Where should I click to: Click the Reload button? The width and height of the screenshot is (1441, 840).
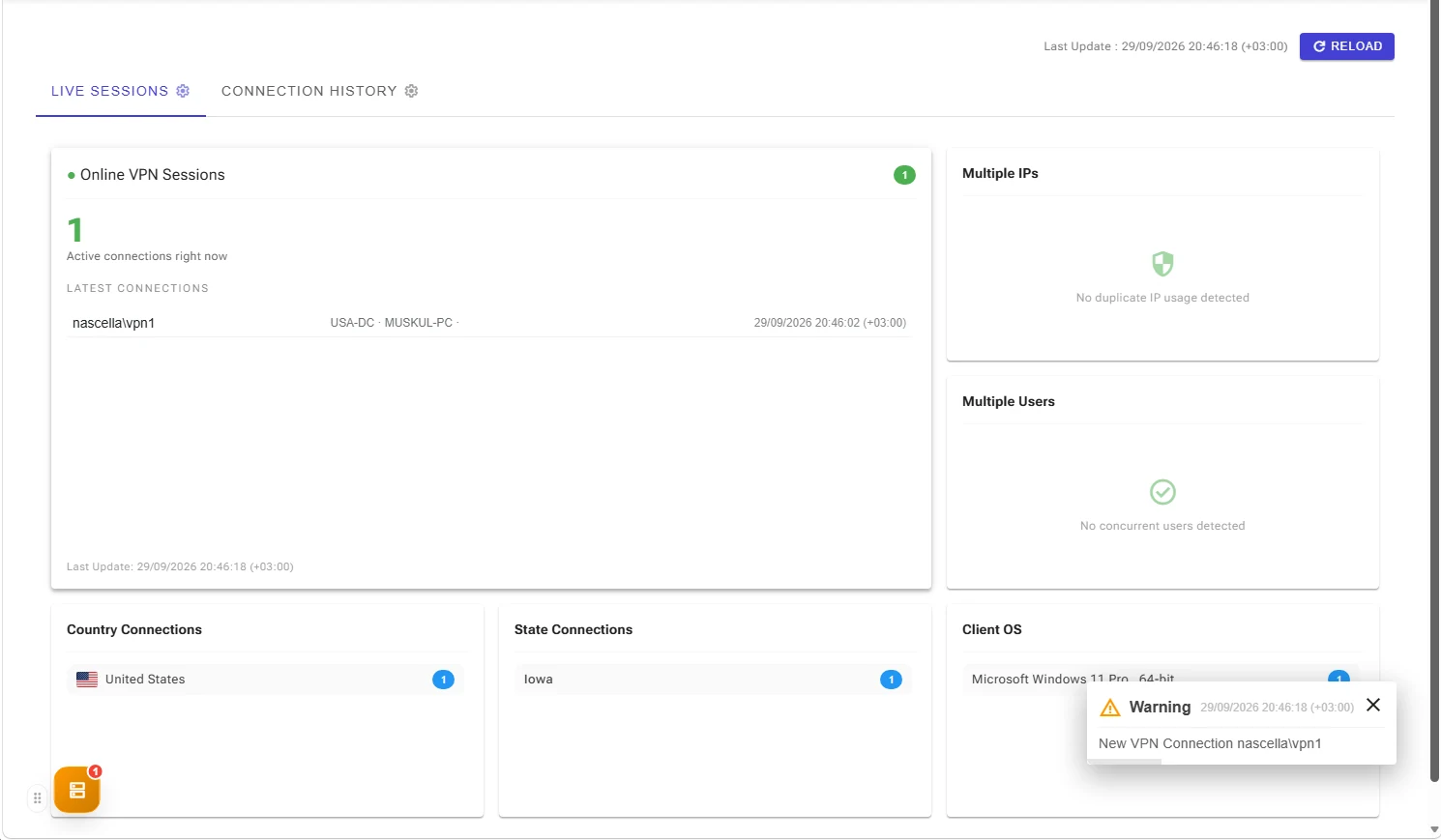point(1346,46)
